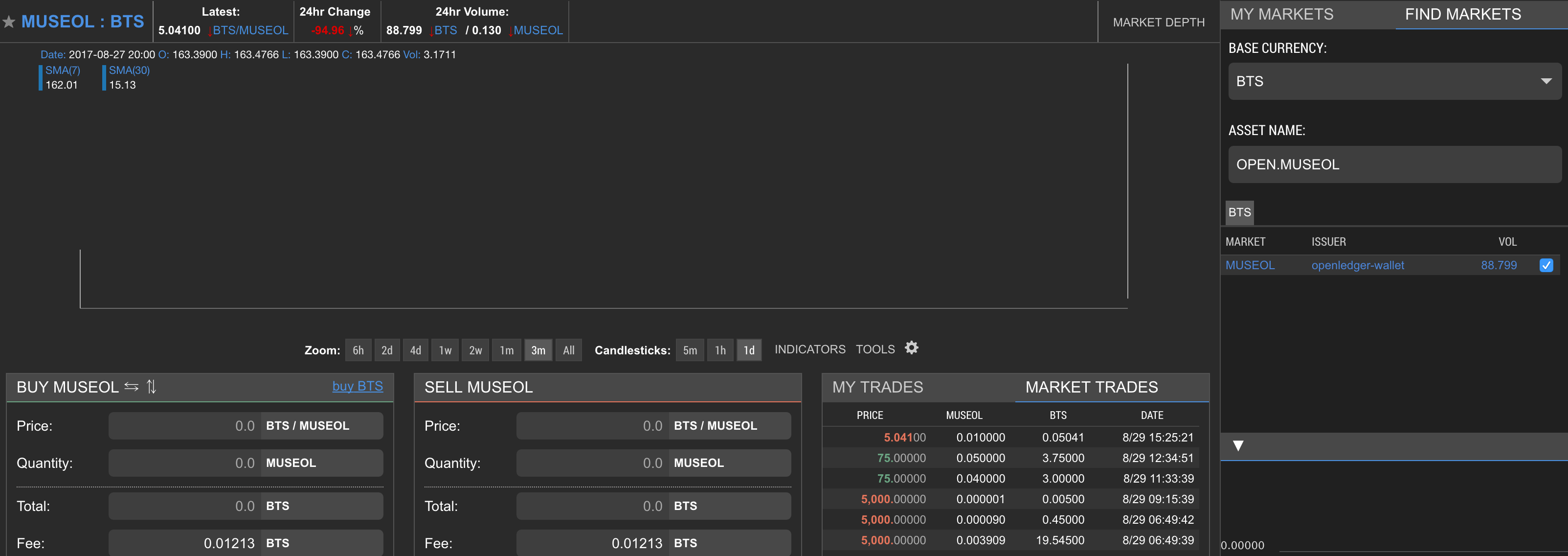Open MARKET TRADES tab

pos(1092,387)
